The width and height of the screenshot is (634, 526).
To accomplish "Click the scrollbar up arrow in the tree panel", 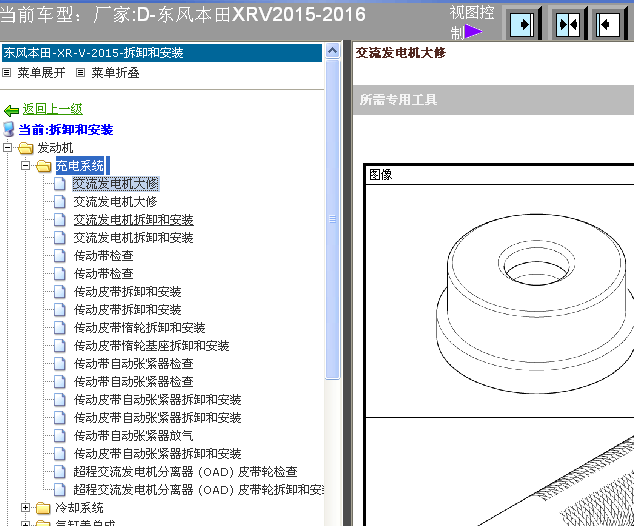I will (x=332, y=51).
